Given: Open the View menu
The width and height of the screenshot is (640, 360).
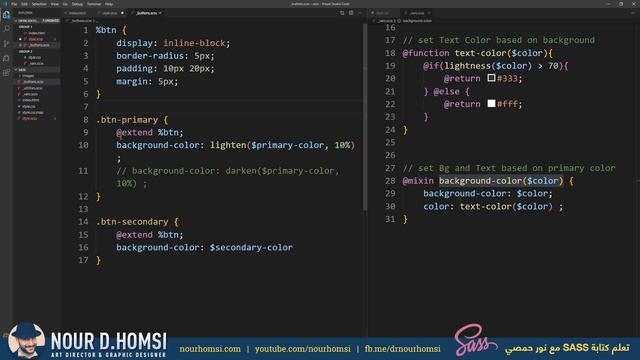Looking at the screenshot, I should pos(55,4).
